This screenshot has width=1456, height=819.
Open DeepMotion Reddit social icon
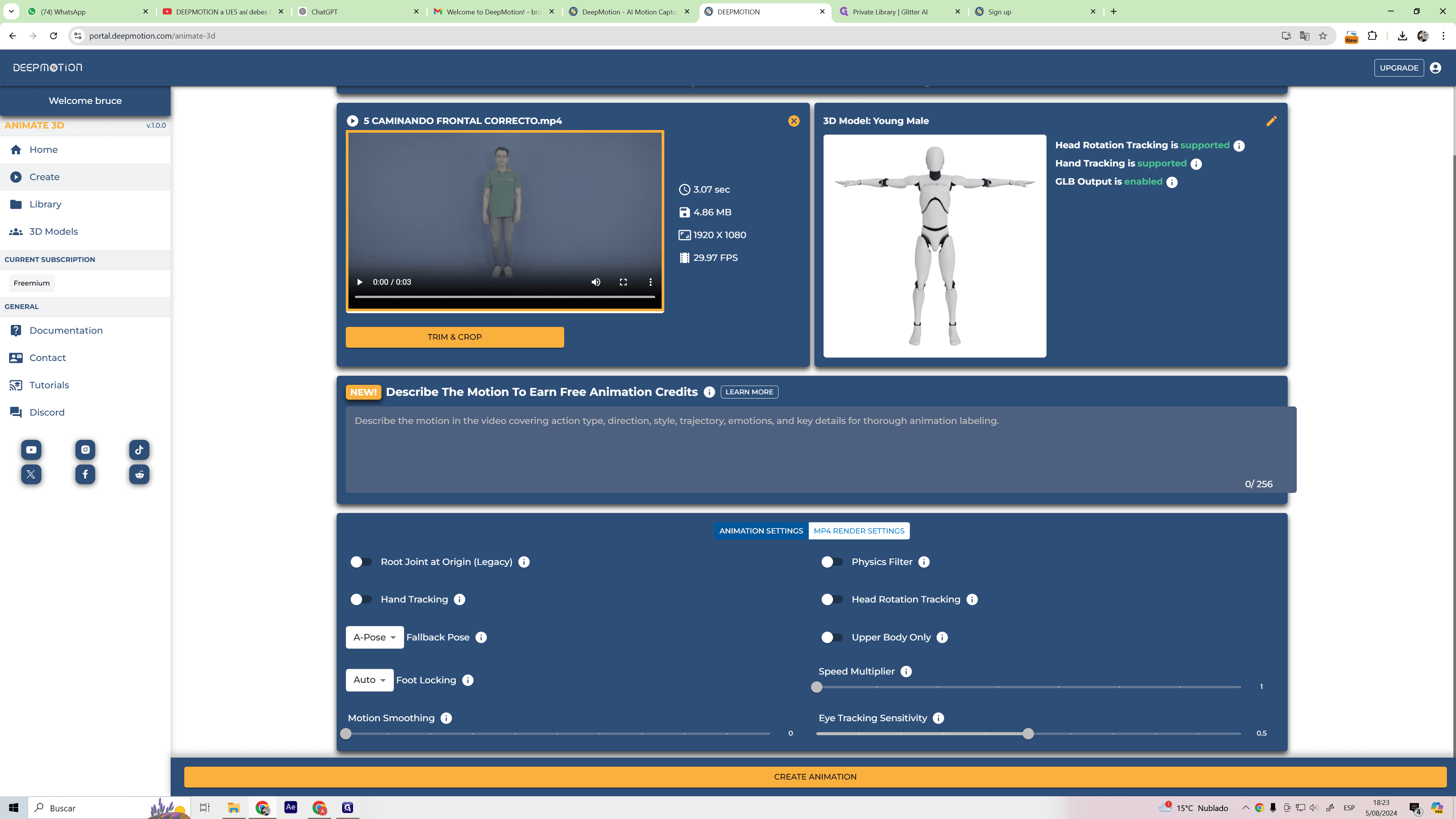(x=139, y=474)
